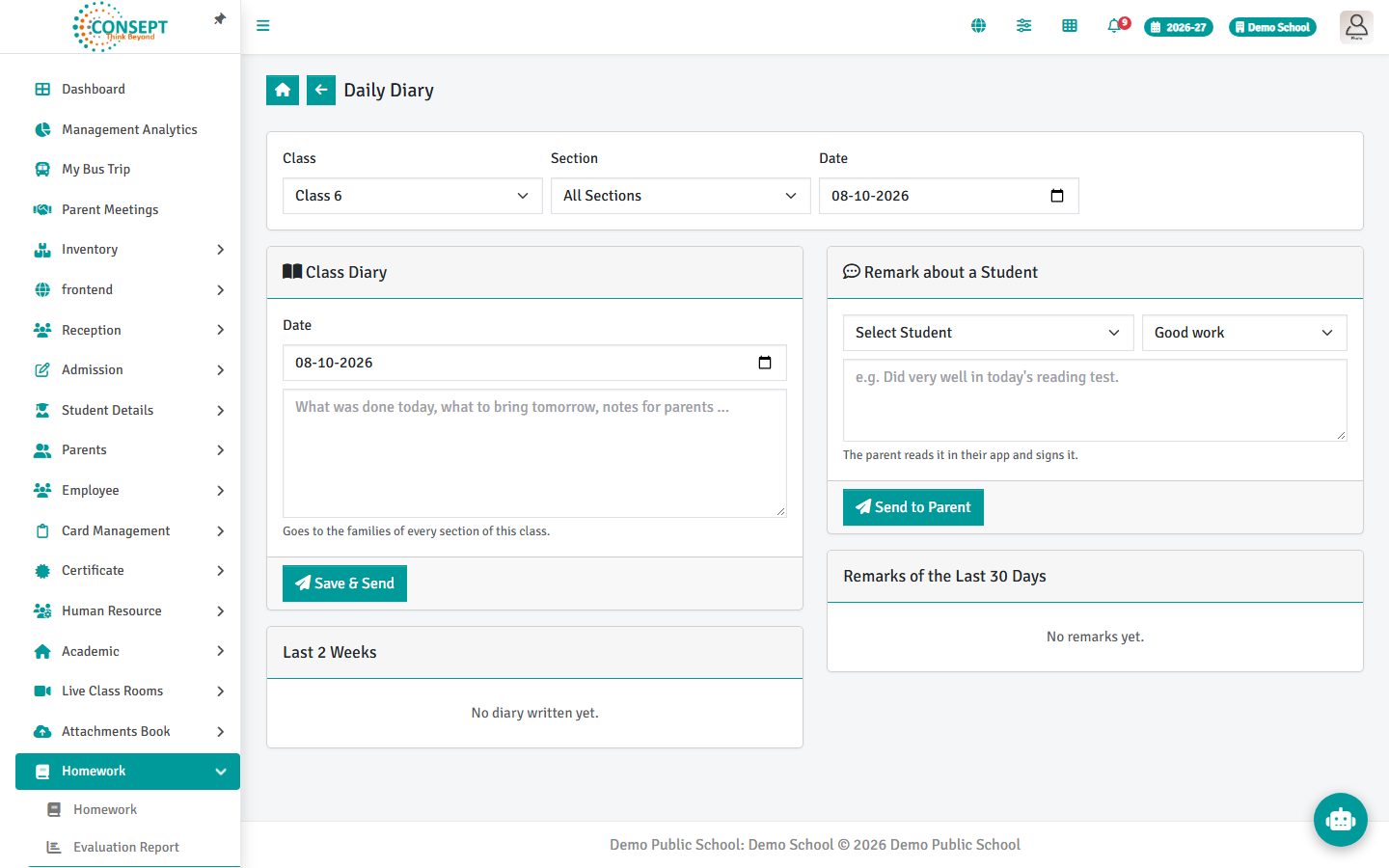Open the Select Student dropdown
Viewport: 1389px width, 868px height.
[989, 333]
